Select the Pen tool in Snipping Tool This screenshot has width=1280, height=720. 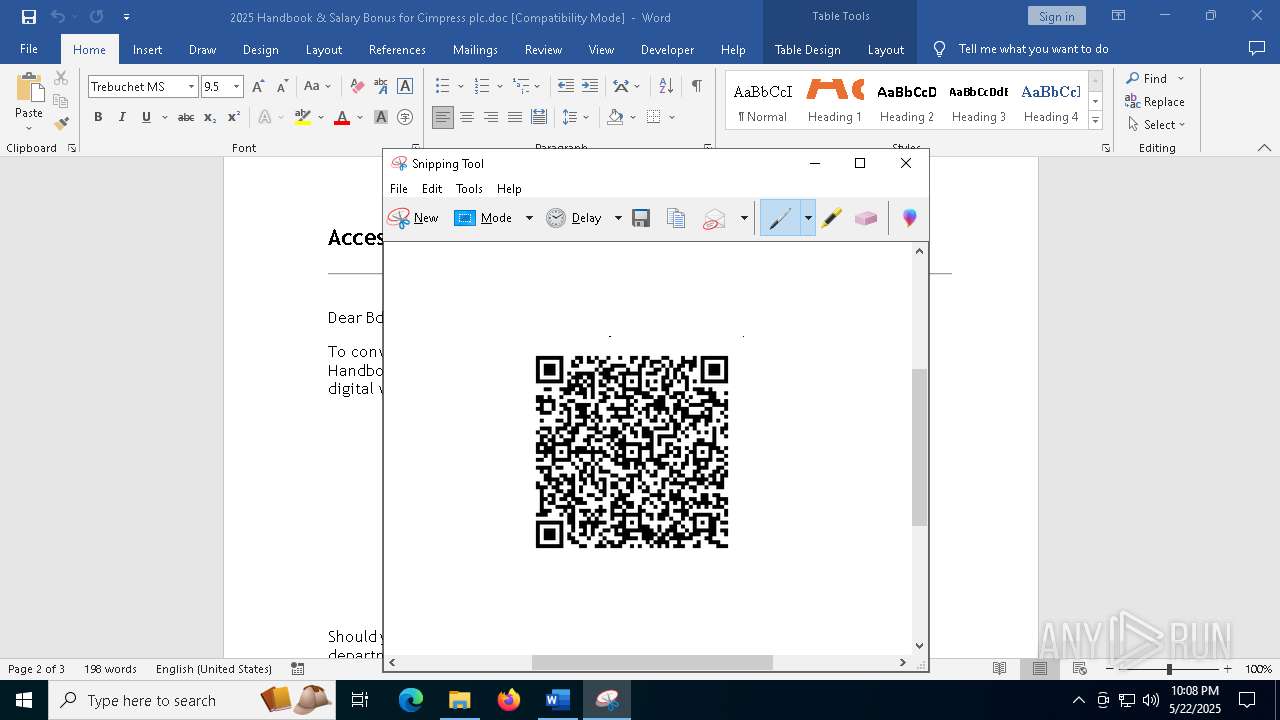780,218
